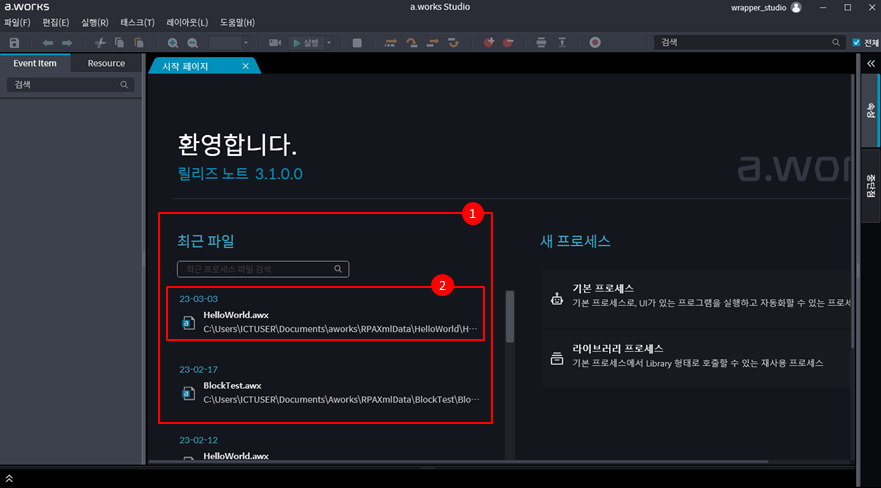Expand the bottom panel with double up-chevron
Screen dimensions: 881x488
(9, 478)
